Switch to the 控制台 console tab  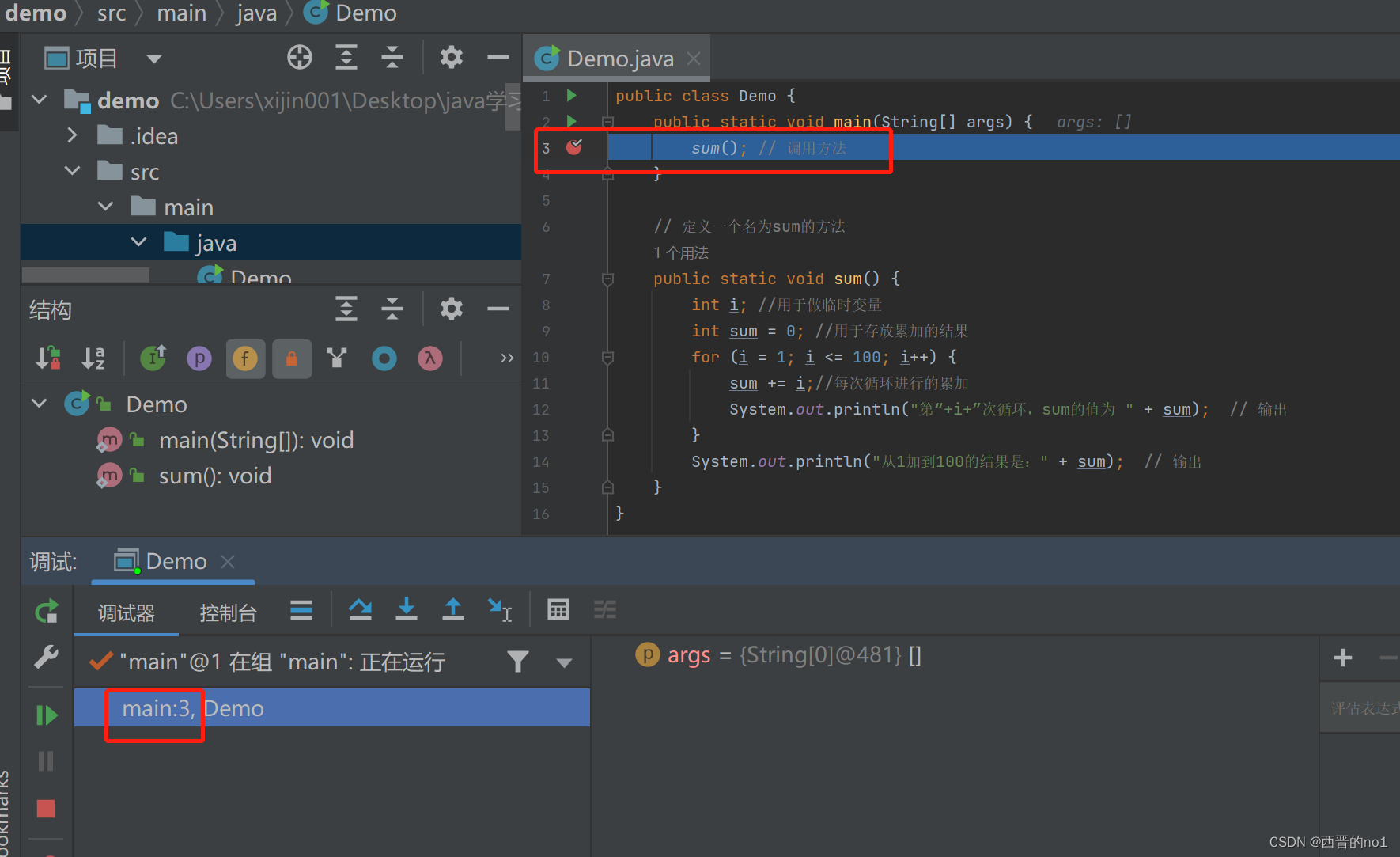pos(228,613)
